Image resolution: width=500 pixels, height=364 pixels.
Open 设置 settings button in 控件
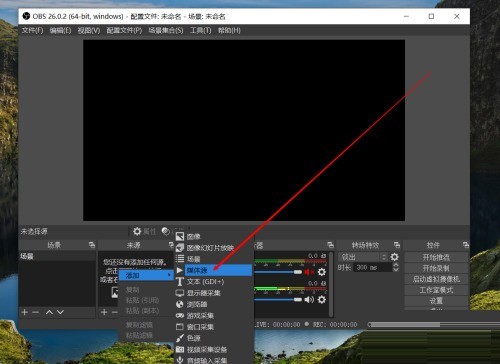point(436,301)
